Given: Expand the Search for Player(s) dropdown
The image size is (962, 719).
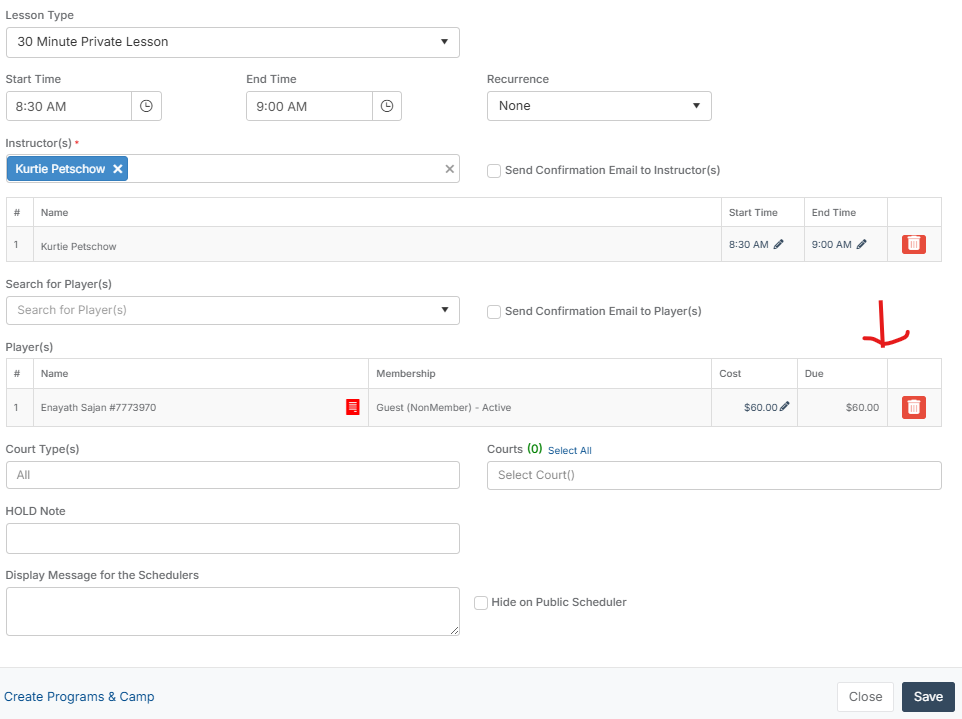Looking at the screenshot, I should [445, 310].
